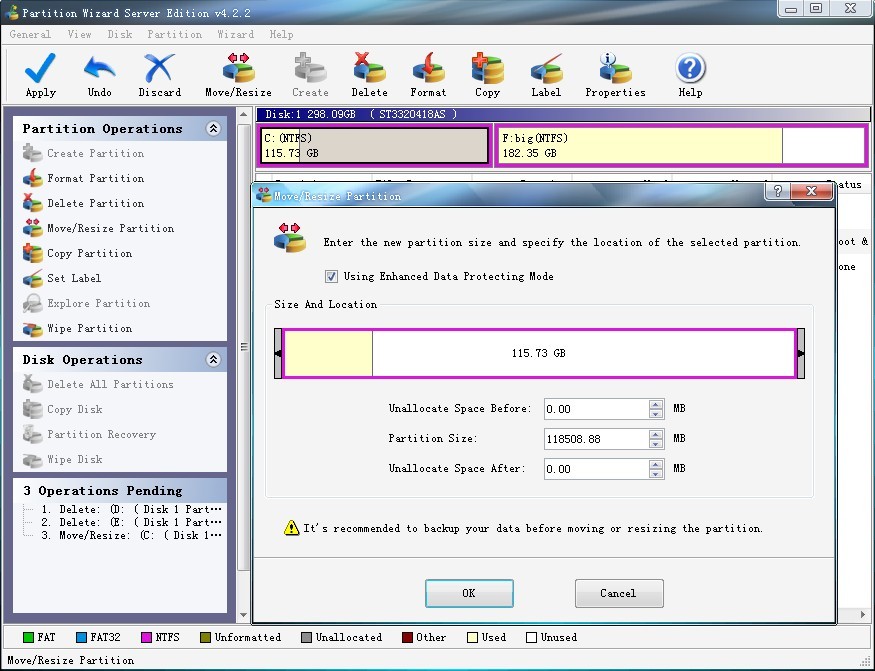
Task: Click the Disk:1 298.09GB header bar
Action: click(562, 114)
